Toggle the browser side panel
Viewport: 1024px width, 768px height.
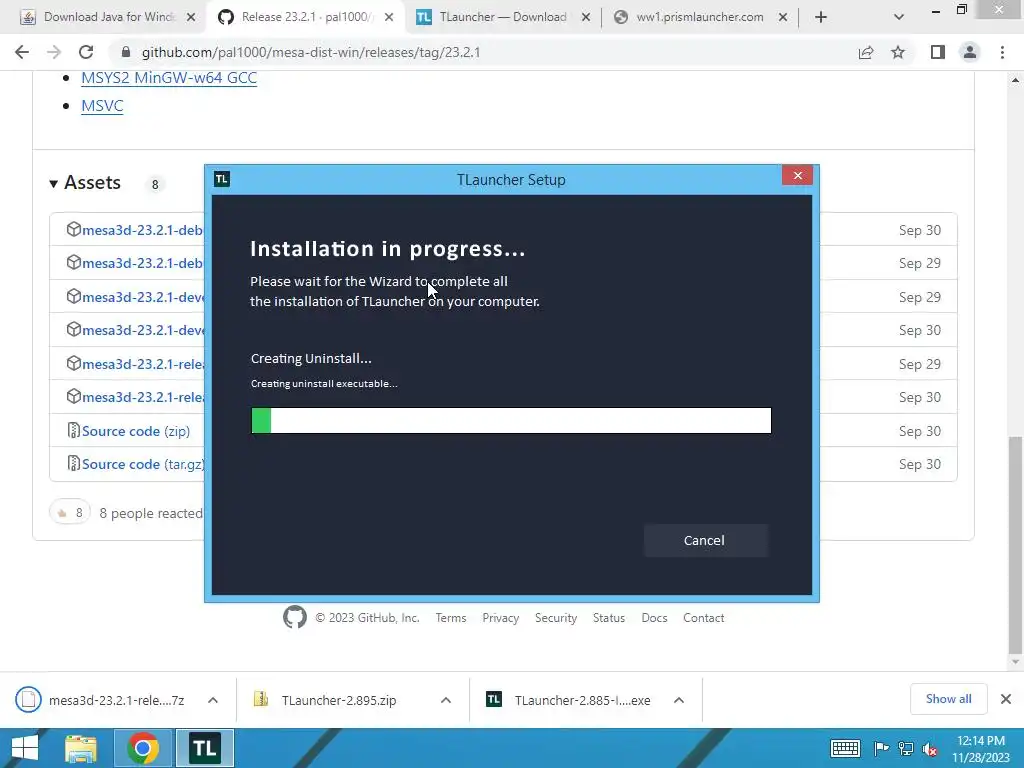pyautogui.click(x=938, y=52)
